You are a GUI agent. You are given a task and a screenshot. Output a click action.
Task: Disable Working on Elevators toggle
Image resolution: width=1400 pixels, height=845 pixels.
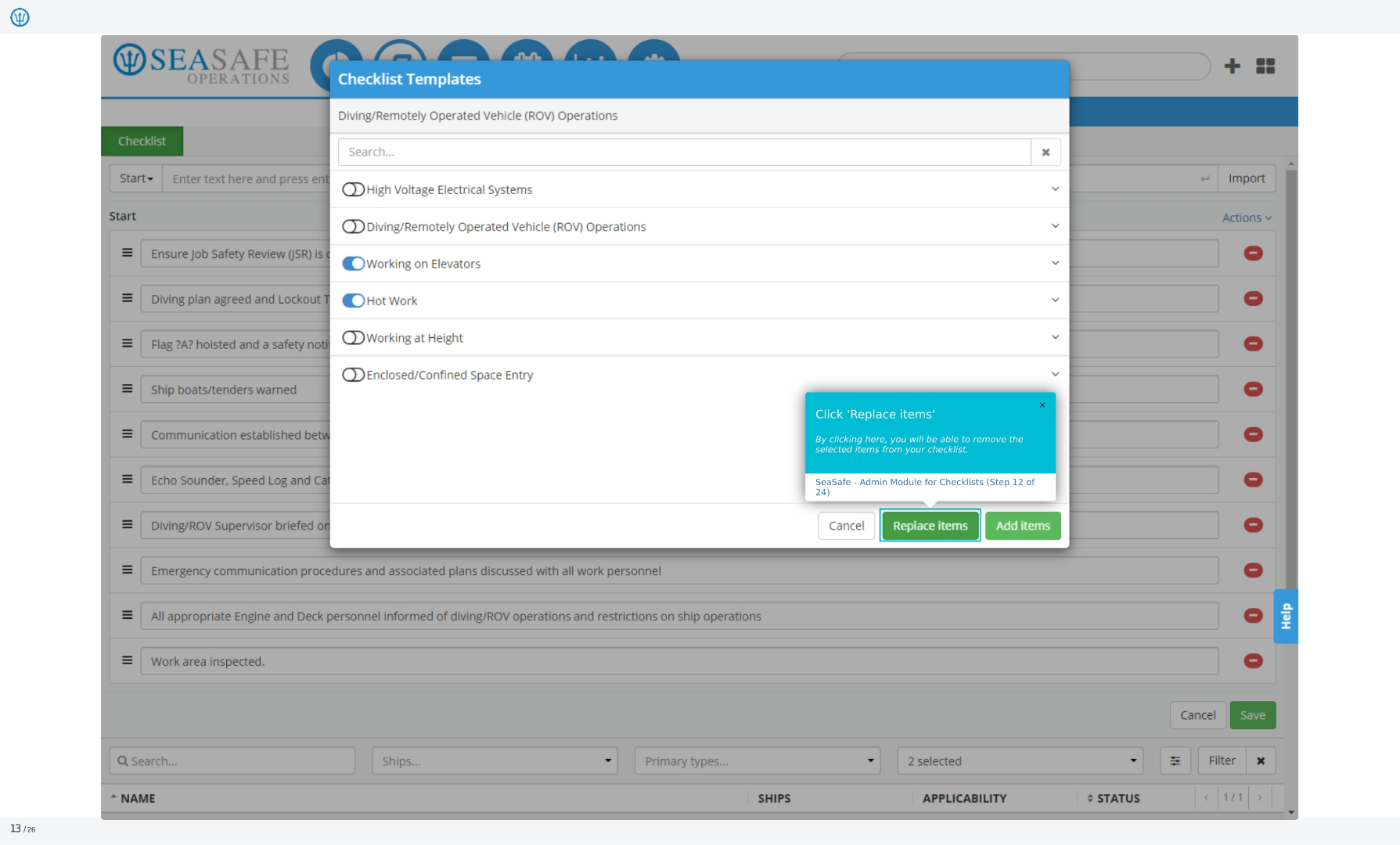[354, 264]
